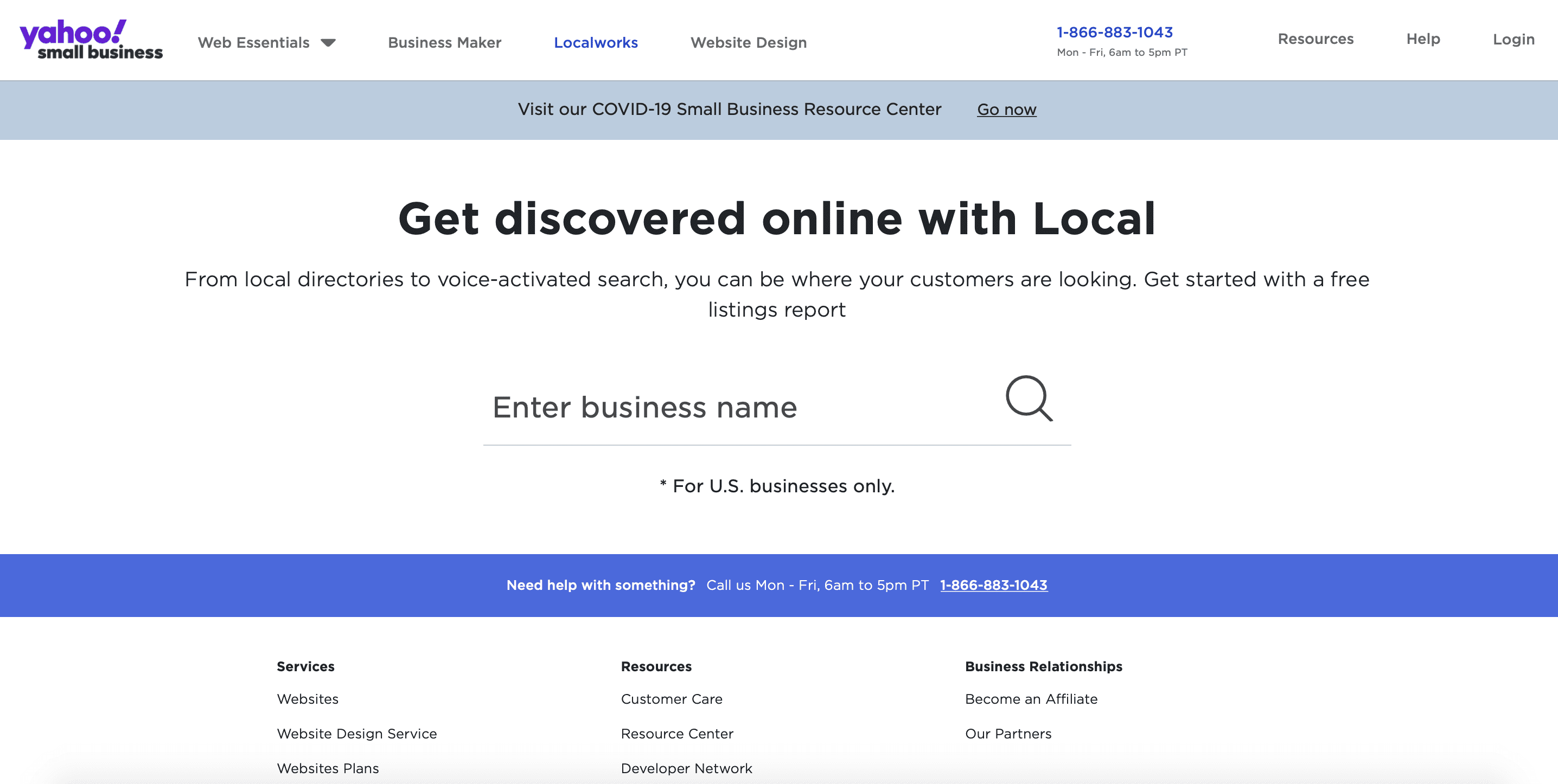Select the Localworks nav item

tap(596, 42)
